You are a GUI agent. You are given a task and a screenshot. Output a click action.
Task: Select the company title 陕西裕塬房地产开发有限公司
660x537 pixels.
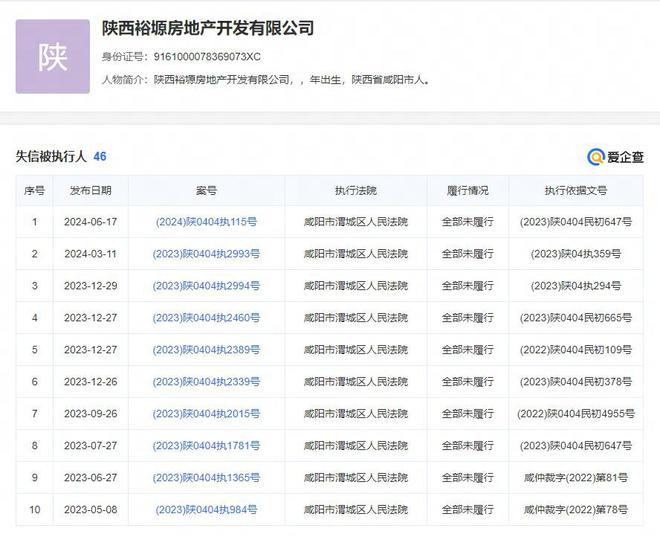[x=208, y=28]
